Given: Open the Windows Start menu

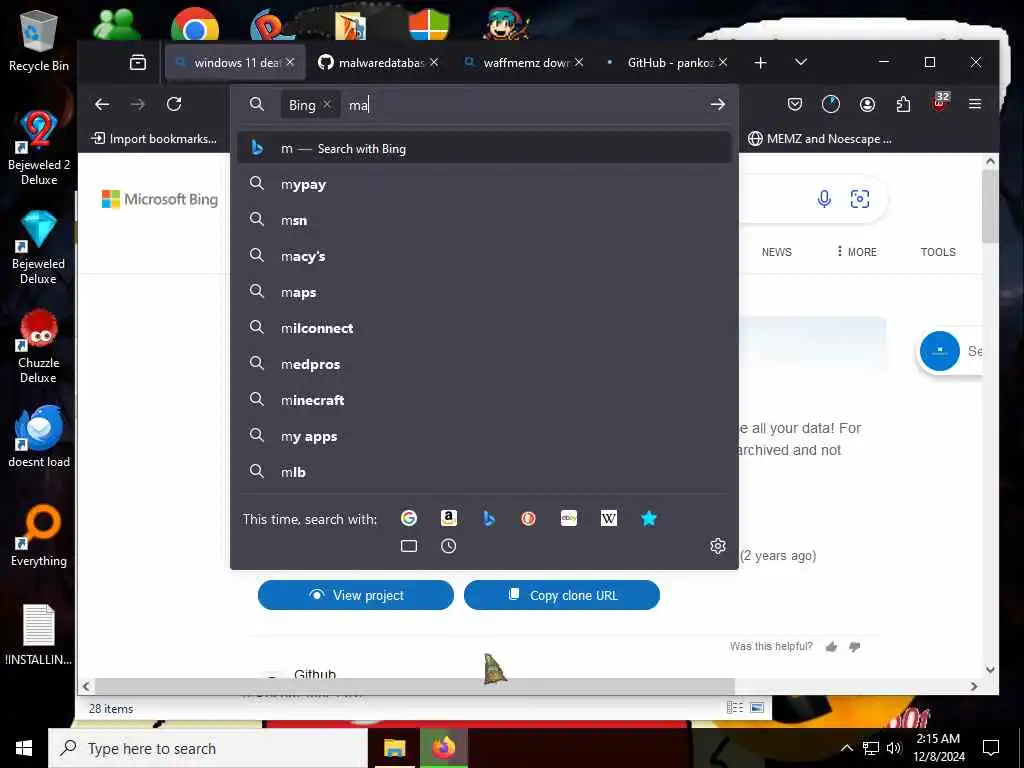Looking at the screenshot, I should (24, 748).
